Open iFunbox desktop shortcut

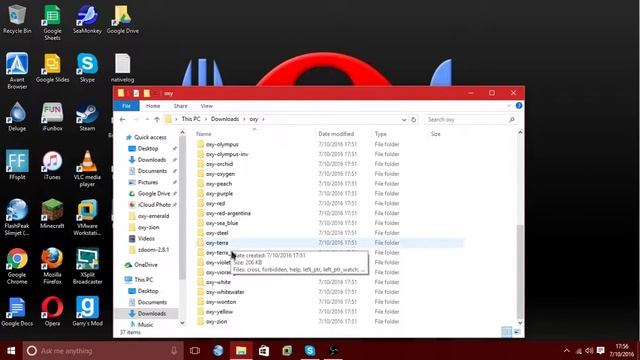point(52,117)
